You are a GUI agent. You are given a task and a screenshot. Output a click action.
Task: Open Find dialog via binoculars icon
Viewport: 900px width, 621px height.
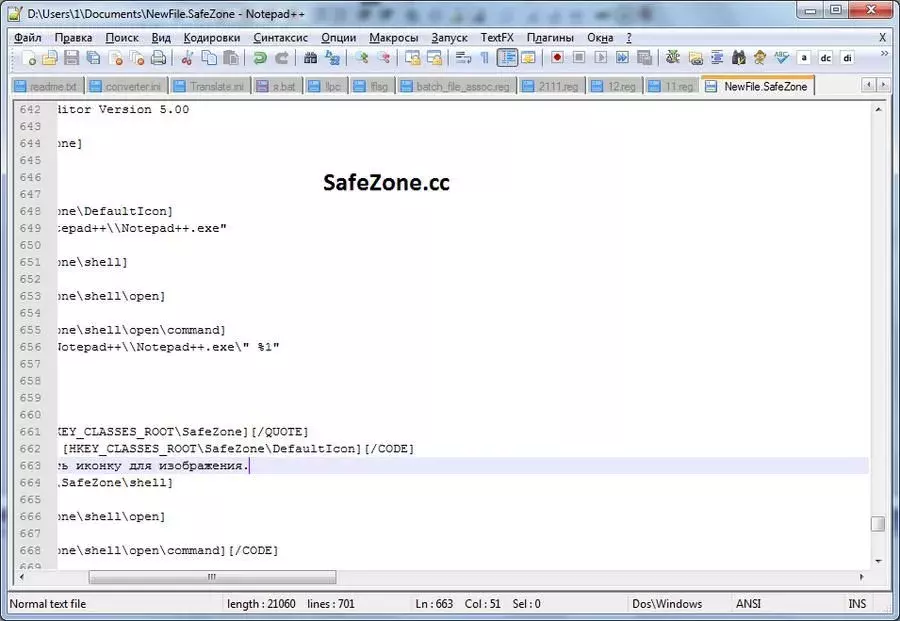pyautogui.click(x=311, y=58)
